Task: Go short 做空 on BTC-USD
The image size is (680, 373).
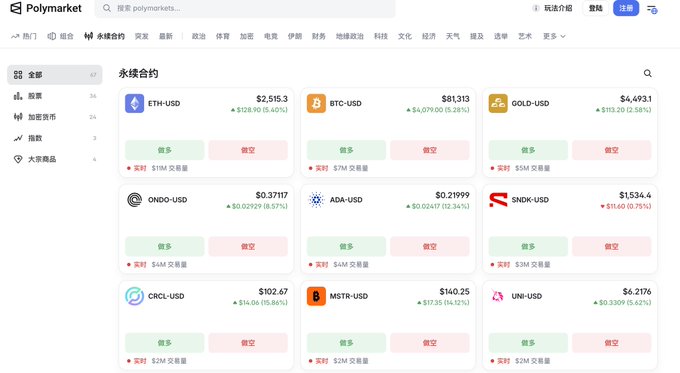Action: [430, 150]
